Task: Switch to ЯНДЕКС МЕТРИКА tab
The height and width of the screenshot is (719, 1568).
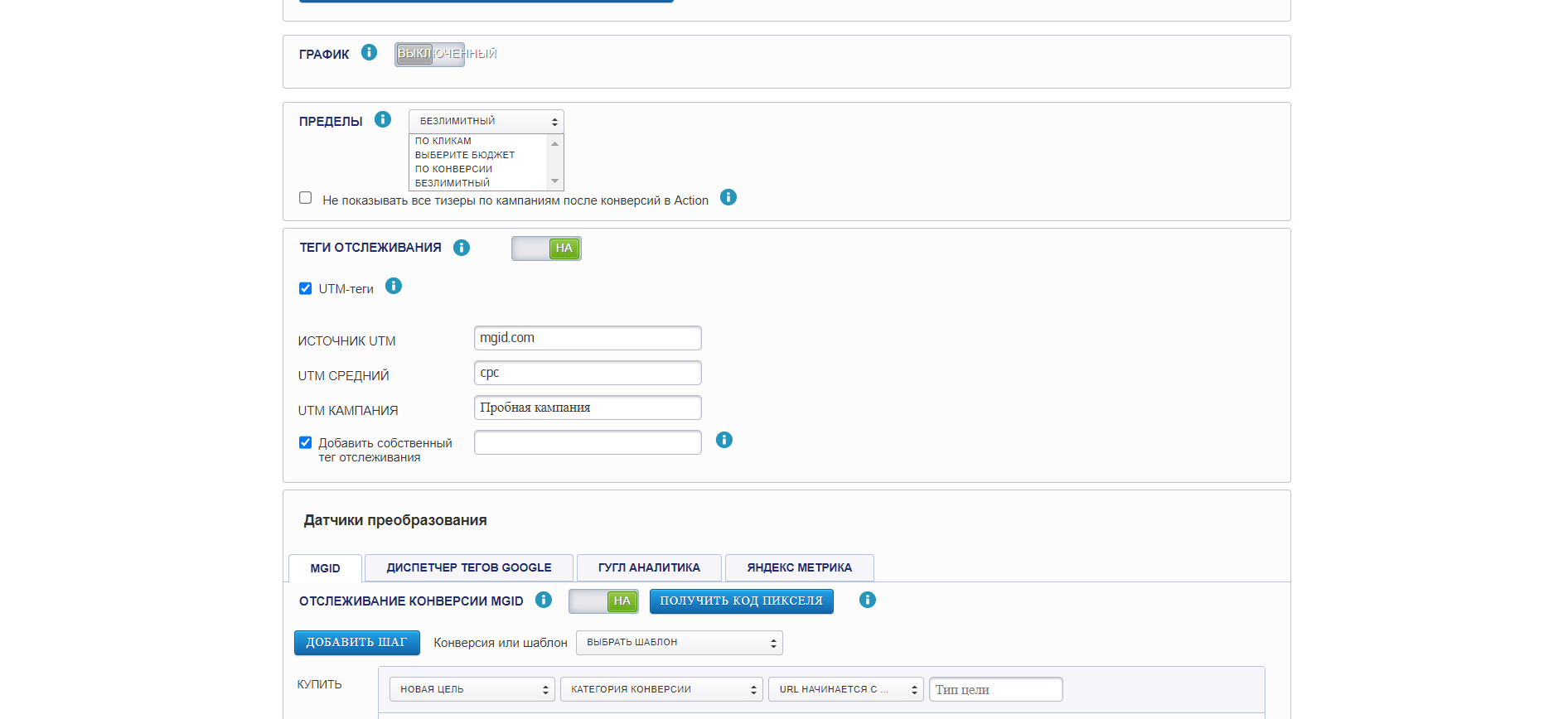Action: 799,568
